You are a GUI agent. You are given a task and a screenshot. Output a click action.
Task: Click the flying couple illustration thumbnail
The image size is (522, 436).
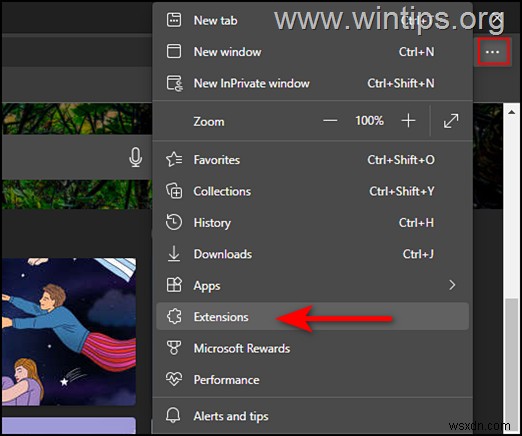(x=69, y=332)
